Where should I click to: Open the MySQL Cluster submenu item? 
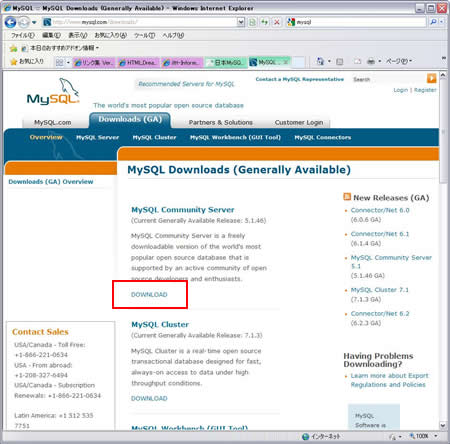(154, 137)
